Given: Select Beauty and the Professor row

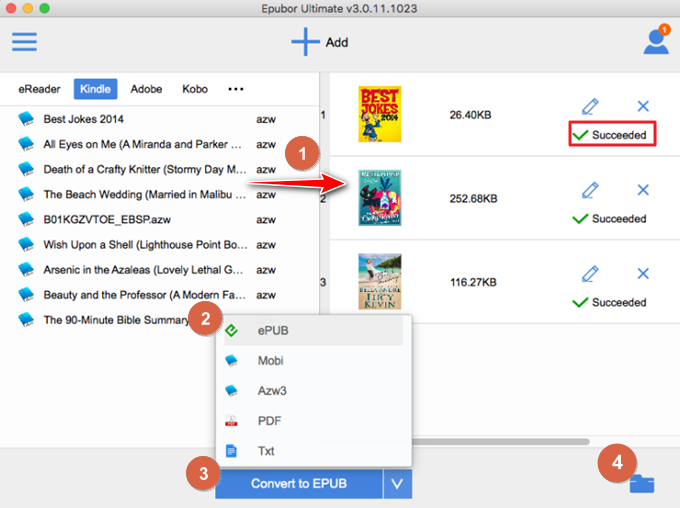Looking at the screenshot, I should [160, 295].
